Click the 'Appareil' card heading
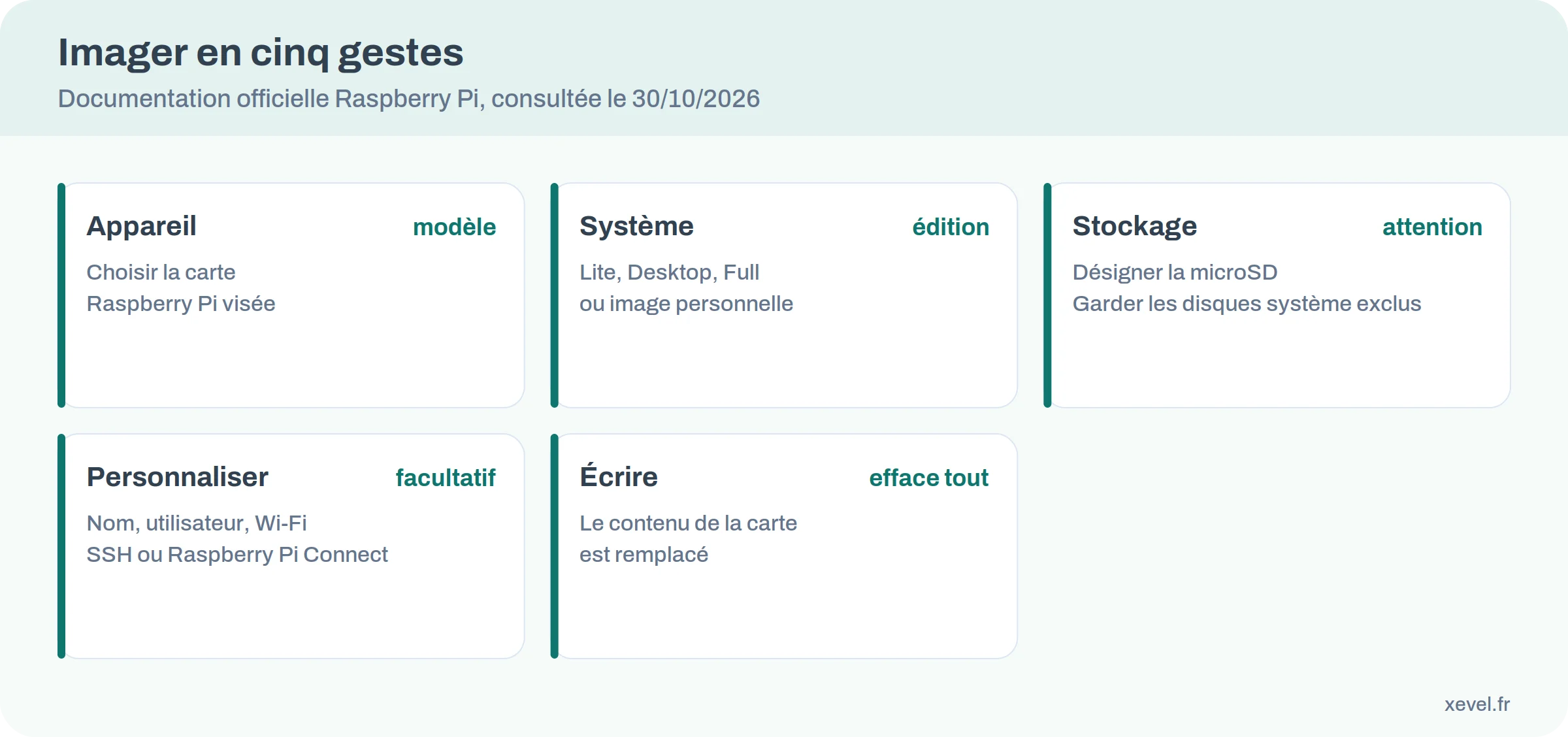This screenshot has width=1568, height=737. [x=141, y=226]
